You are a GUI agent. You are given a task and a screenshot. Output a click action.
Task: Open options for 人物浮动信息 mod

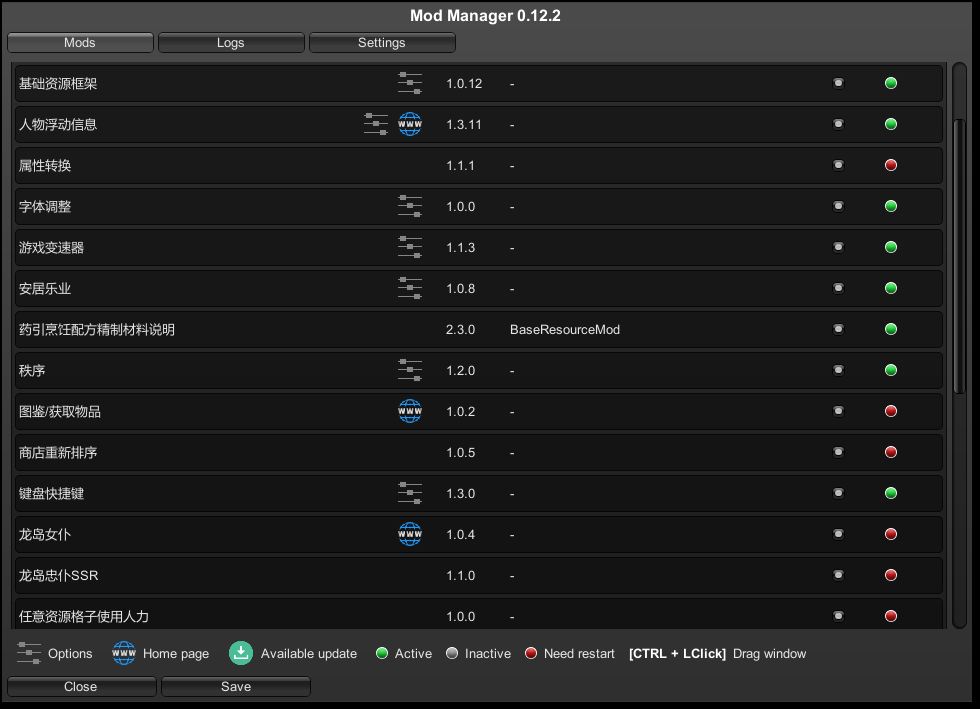click(376, 124)
